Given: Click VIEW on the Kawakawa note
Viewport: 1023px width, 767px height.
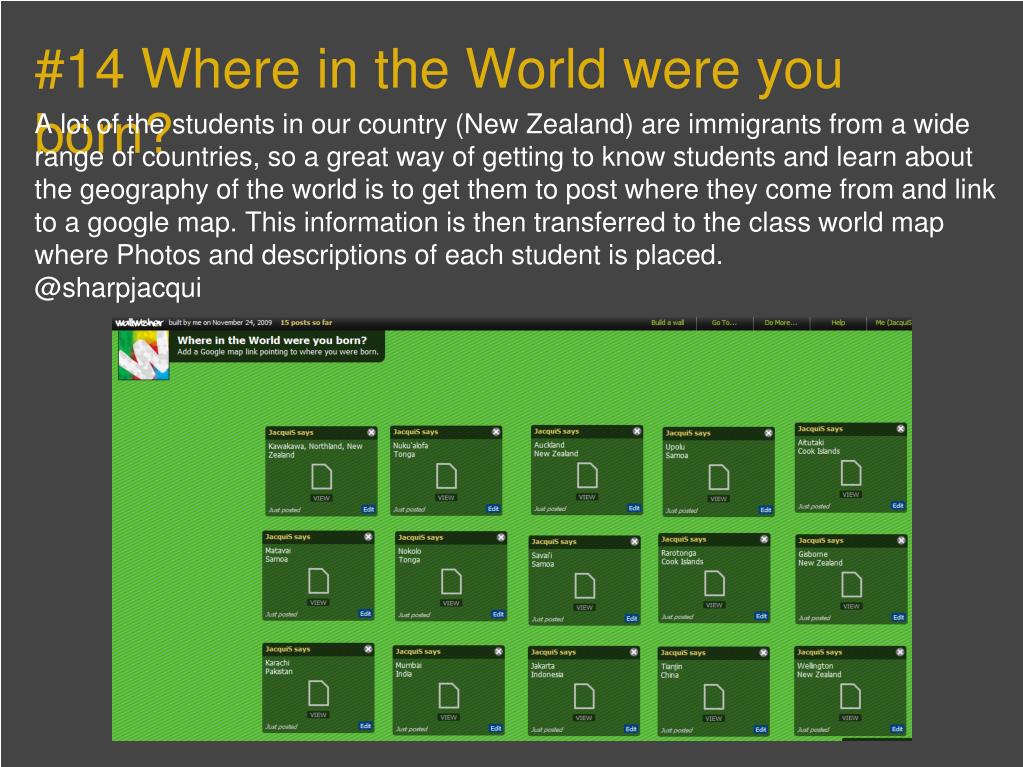Looking at the screenshot, I should click(x=322, y=498).
